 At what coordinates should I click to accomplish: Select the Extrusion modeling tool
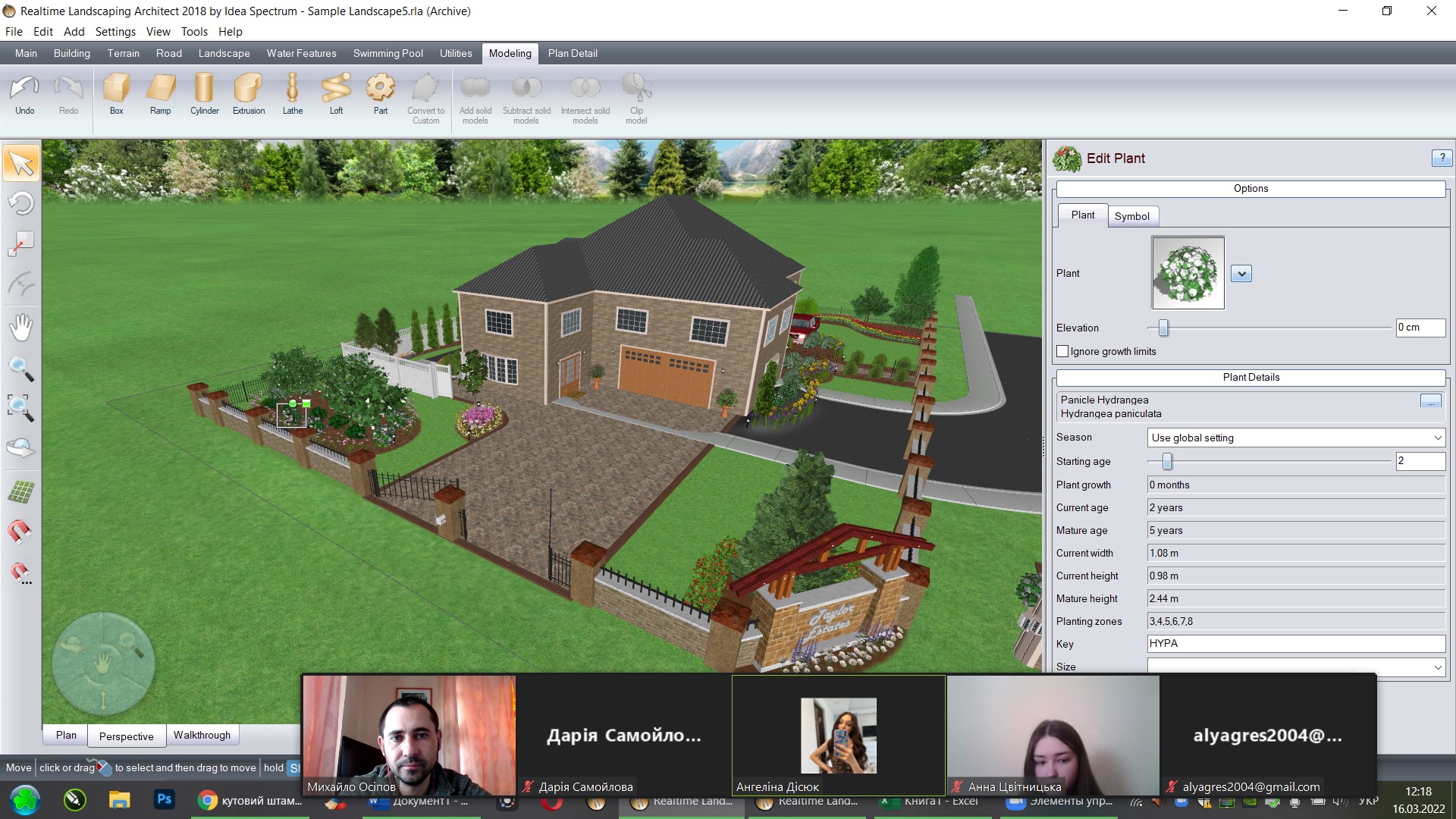[x=249, y=95]
